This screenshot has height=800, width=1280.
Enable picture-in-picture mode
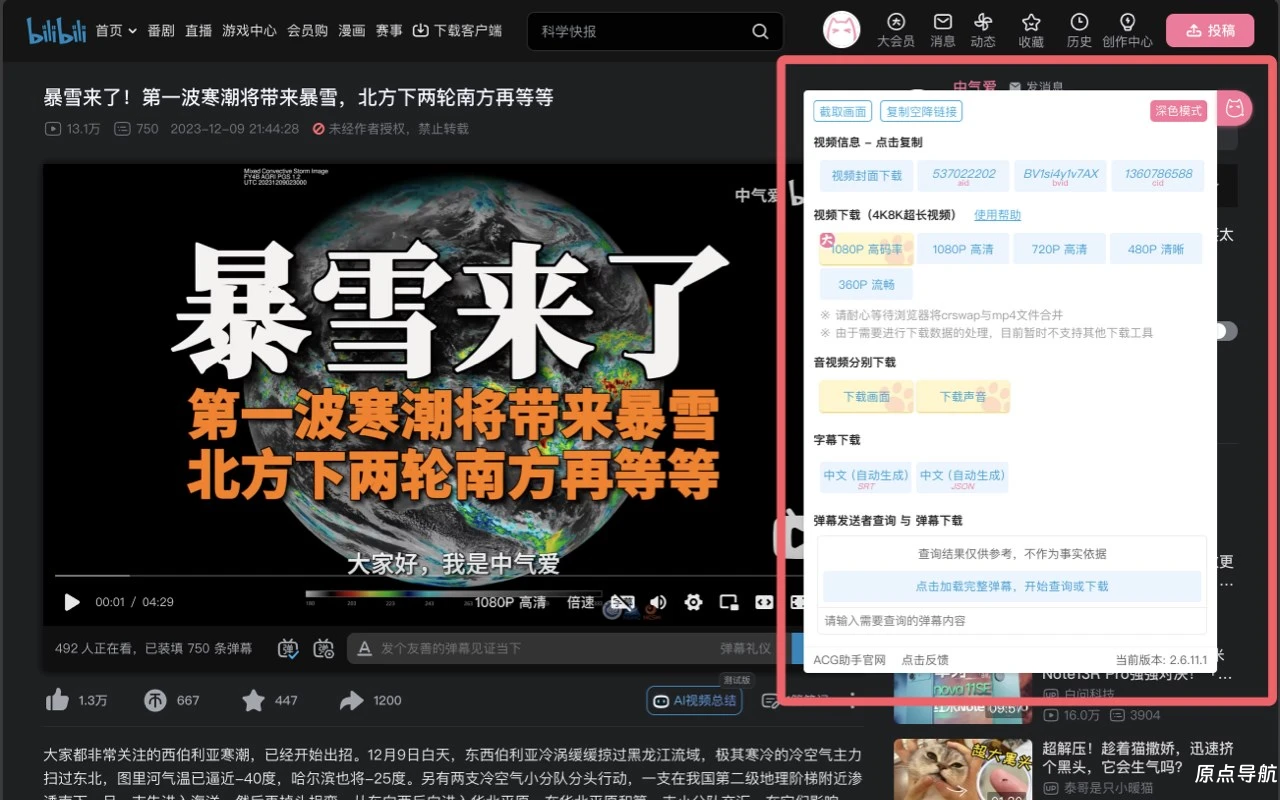pyautogui.click(x=729, y=602)
